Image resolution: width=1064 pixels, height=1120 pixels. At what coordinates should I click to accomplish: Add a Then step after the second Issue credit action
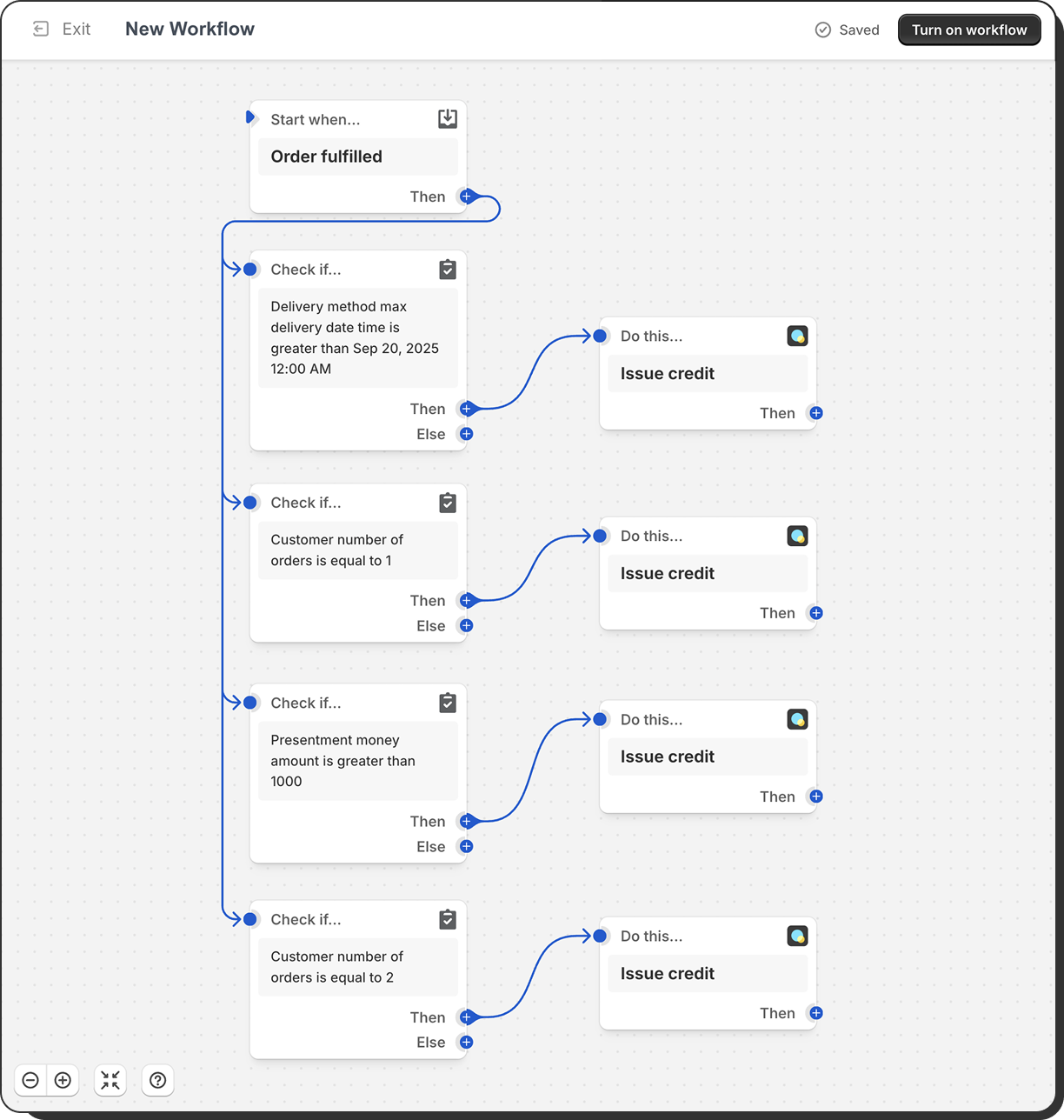815,613
